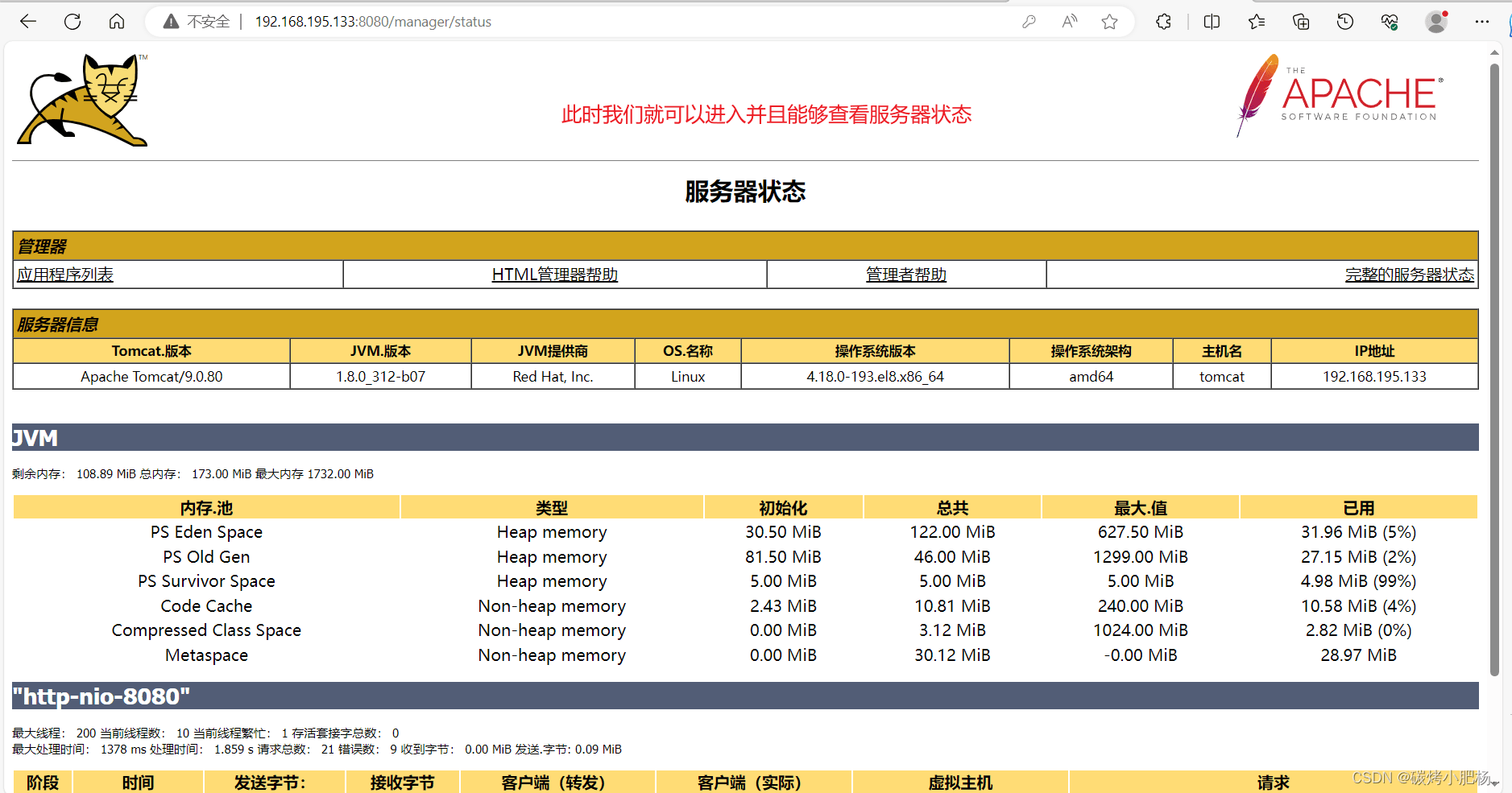The height and width of the screenshot is (793, 1512).
Task: Open the collections icon
Action: [x=1301, y=22]
